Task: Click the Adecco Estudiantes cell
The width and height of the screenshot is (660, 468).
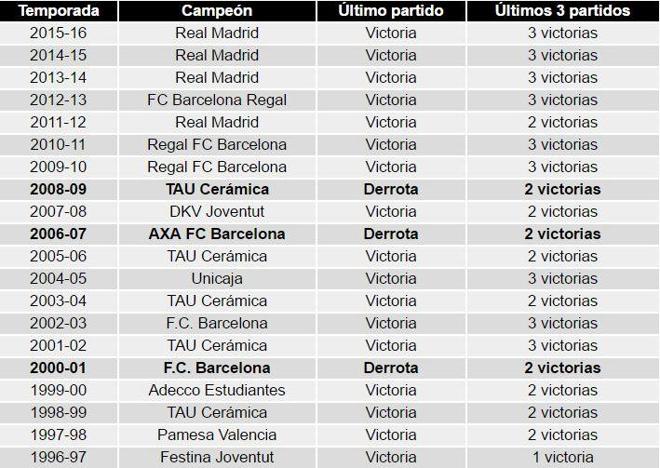Action: [x=216, y=390]
